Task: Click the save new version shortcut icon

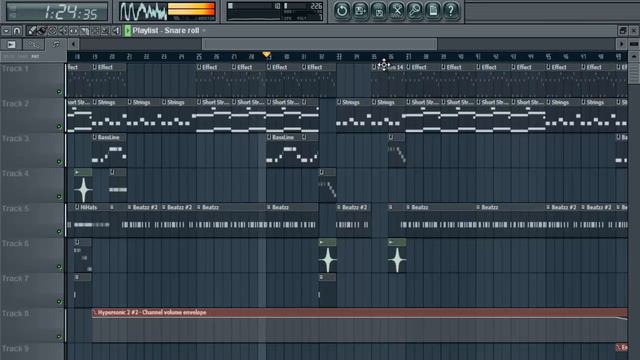Action: coord(360,11)
